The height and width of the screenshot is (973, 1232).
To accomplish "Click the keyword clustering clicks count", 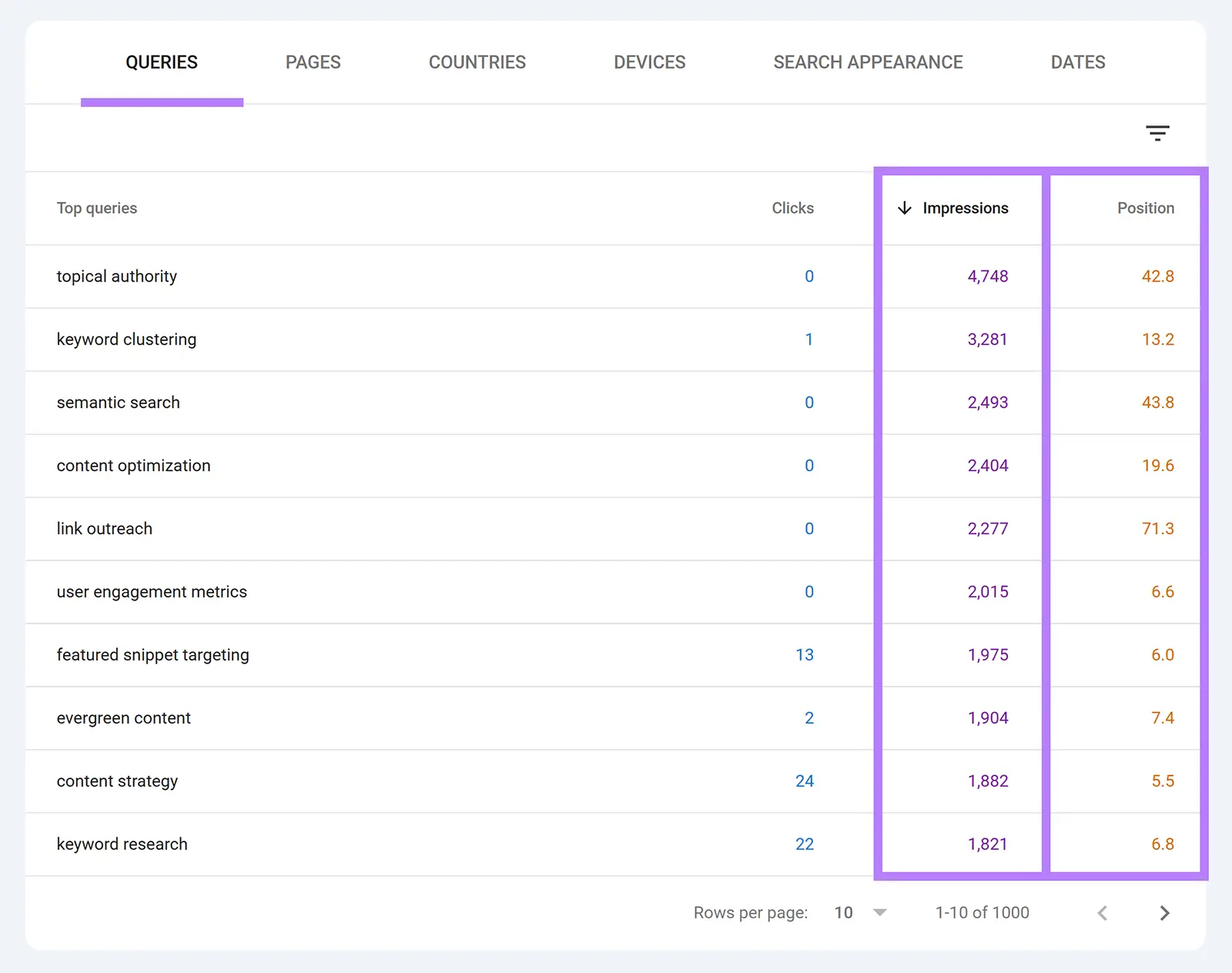I will point(809,339).
